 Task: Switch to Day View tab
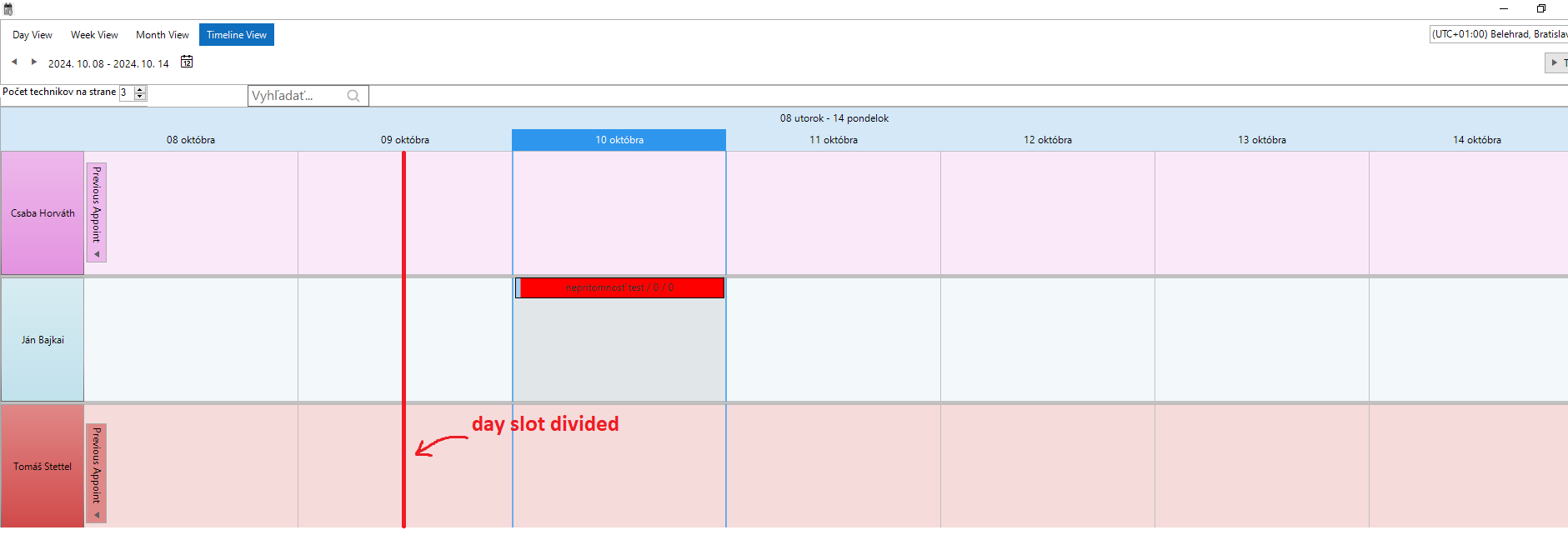tap(33, 35)
